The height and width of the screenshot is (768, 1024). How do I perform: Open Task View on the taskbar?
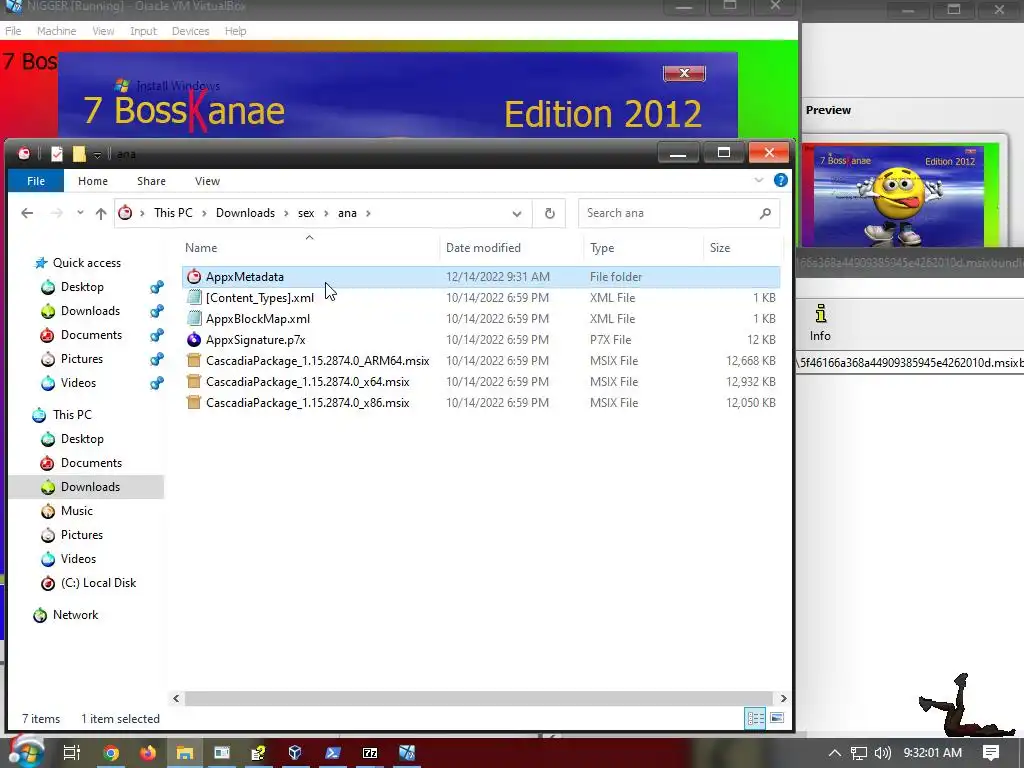(x=71, y=753)
